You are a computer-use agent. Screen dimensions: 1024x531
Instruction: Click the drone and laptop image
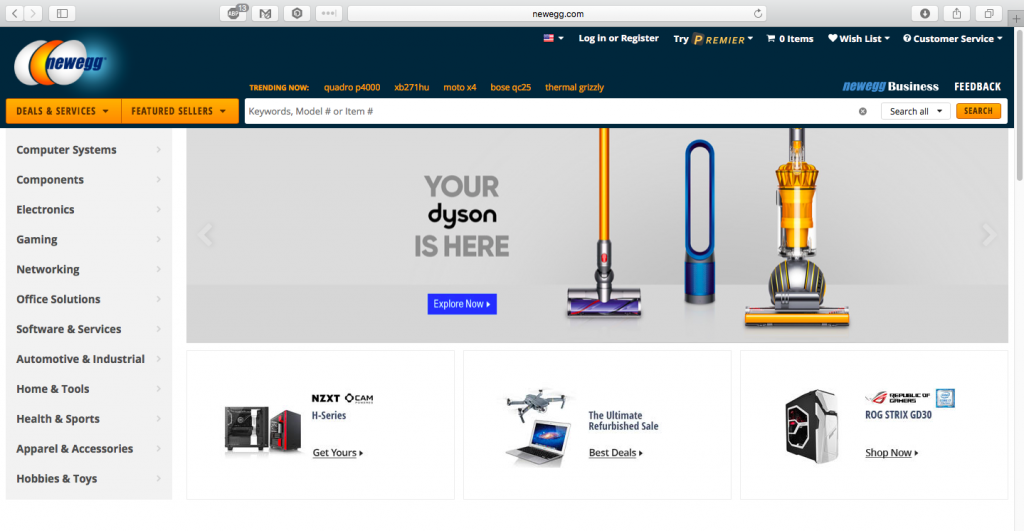click(539, 428)
